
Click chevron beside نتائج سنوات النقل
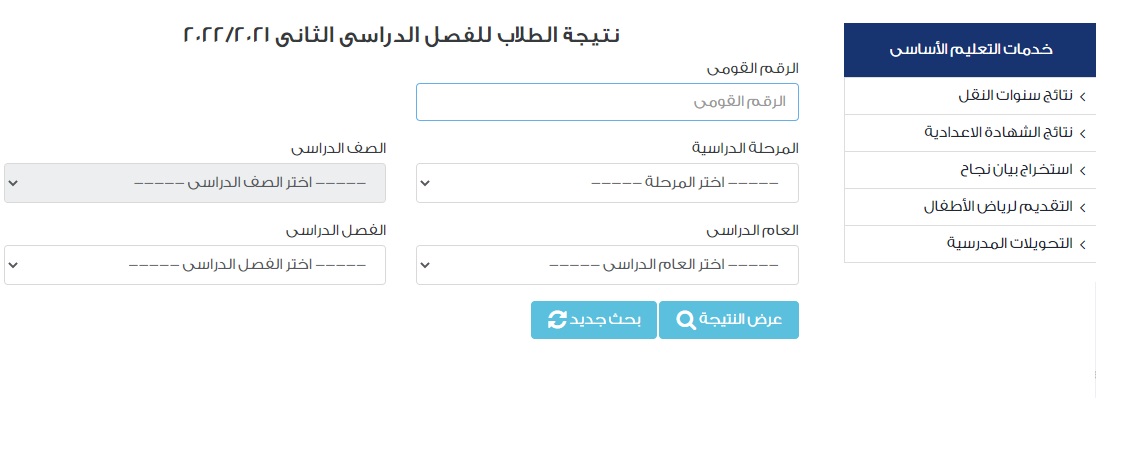click(1082, 96)
